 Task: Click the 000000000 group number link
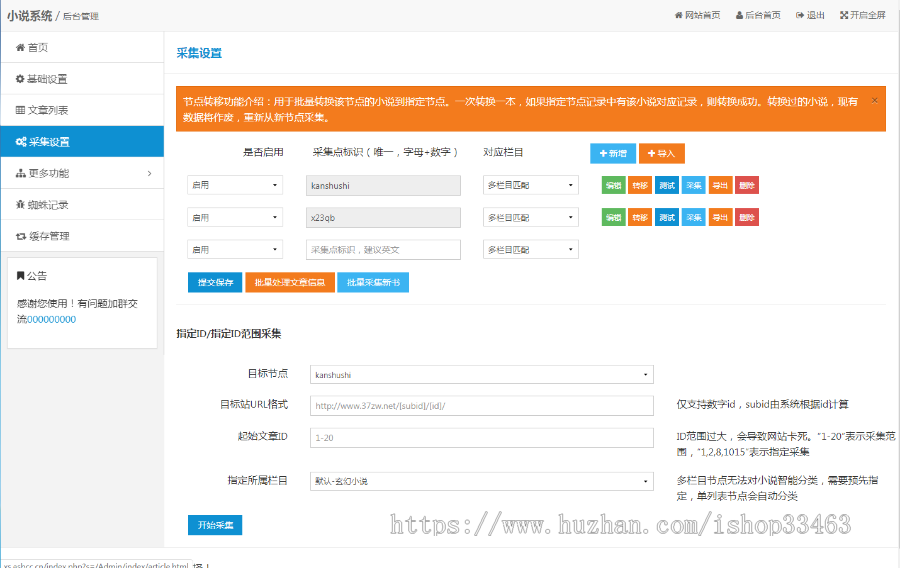pyautogui.click(x=51, y=320)
